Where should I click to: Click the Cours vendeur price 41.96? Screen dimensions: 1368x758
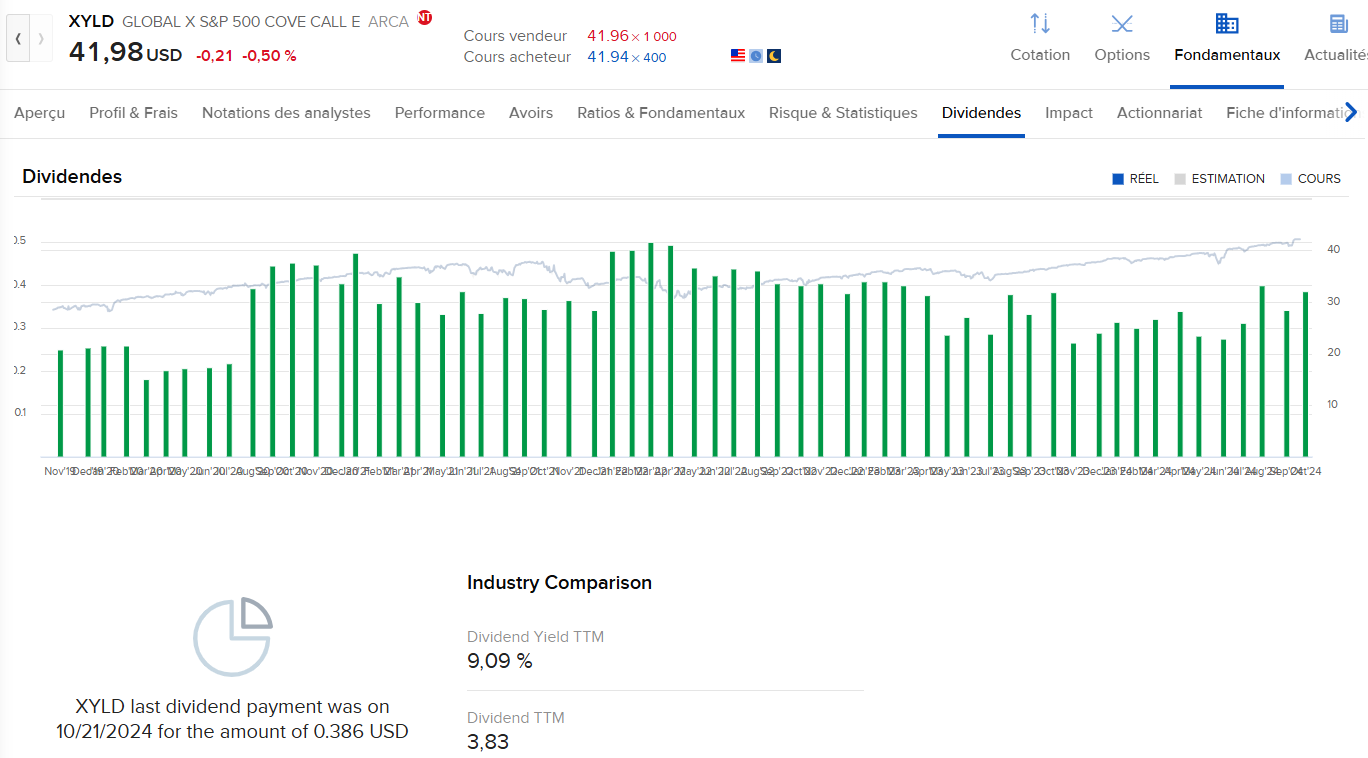(607, 36)
